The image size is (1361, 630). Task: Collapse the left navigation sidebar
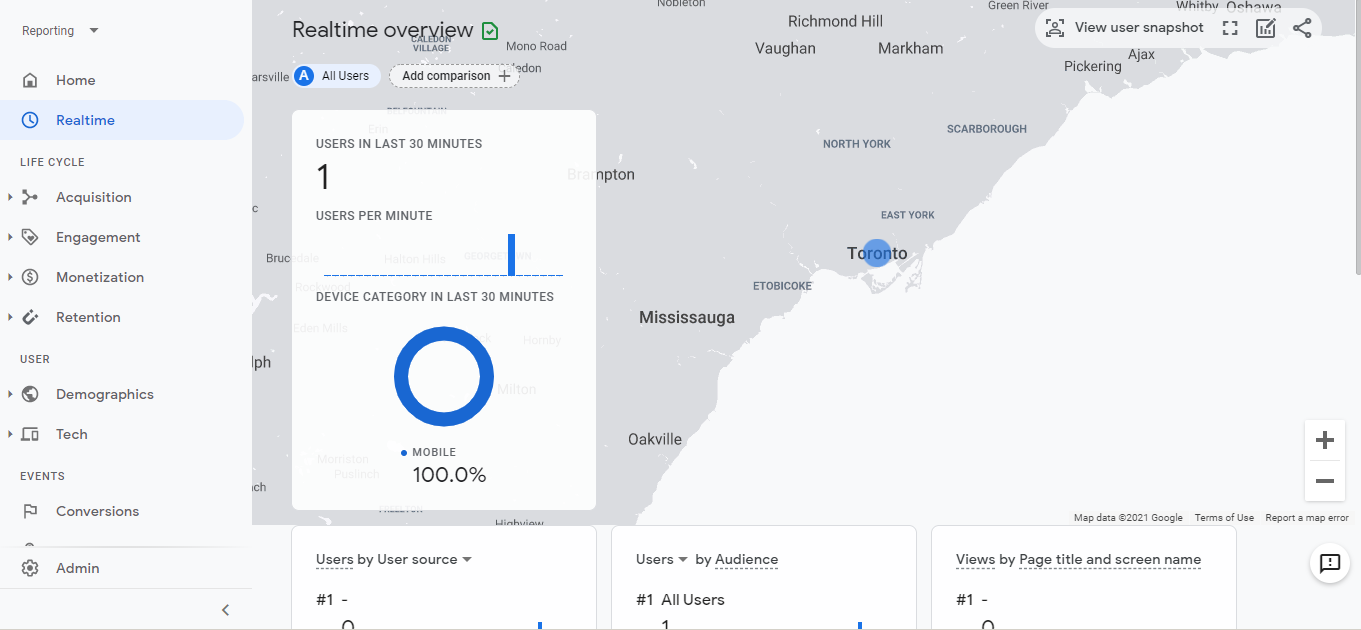coord(225,610)
